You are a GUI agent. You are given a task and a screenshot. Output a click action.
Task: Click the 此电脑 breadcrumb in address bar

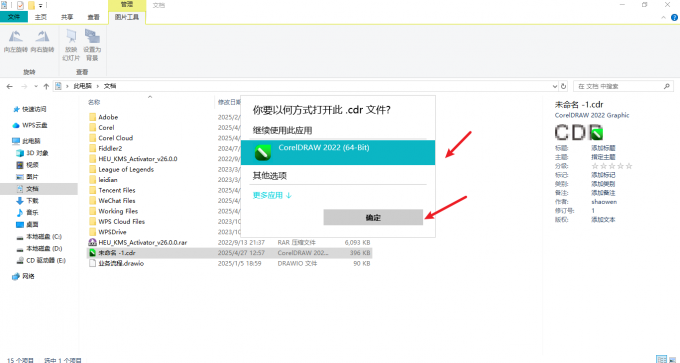[x=82, y=86]
